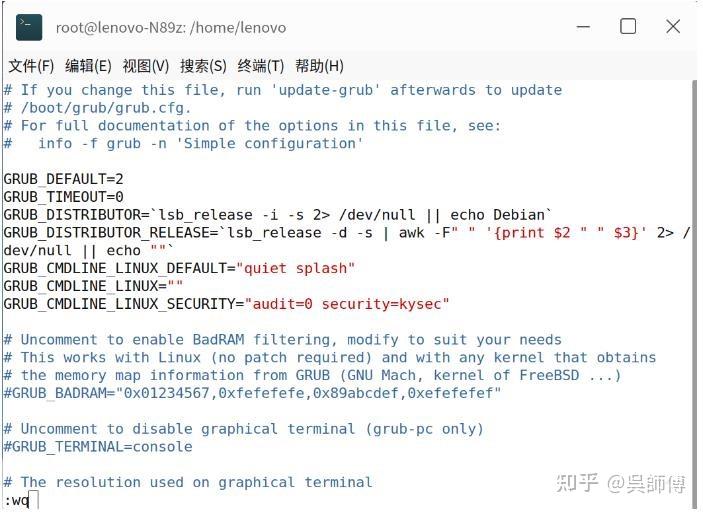Image resolution: width=703 pixels, height=512 pixels.
Task: Click the #GRUB_BADRAM commented line
Action: click(x=252, y=393)
